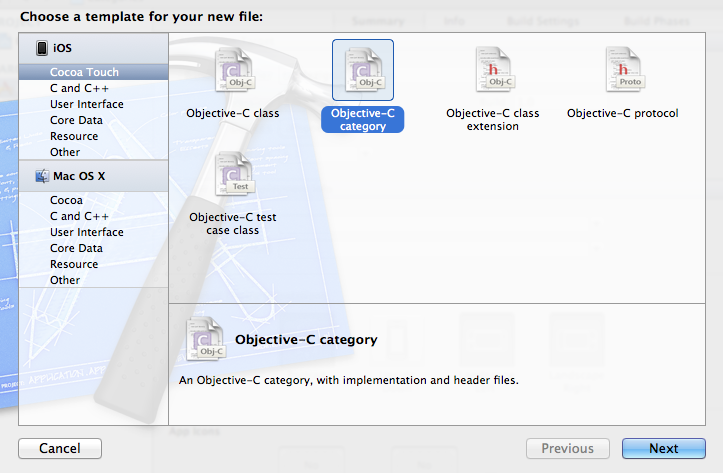The width and height of the screenshot is (723, 473).
Task: Choose Other under Mac OS X
Action: click(65, 280)
